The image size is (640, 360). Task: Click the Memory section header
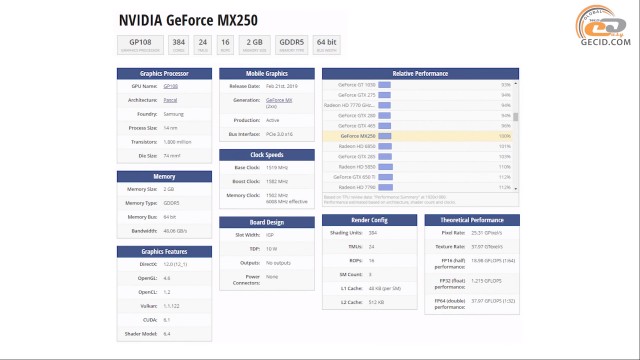(x=164, y=176)
